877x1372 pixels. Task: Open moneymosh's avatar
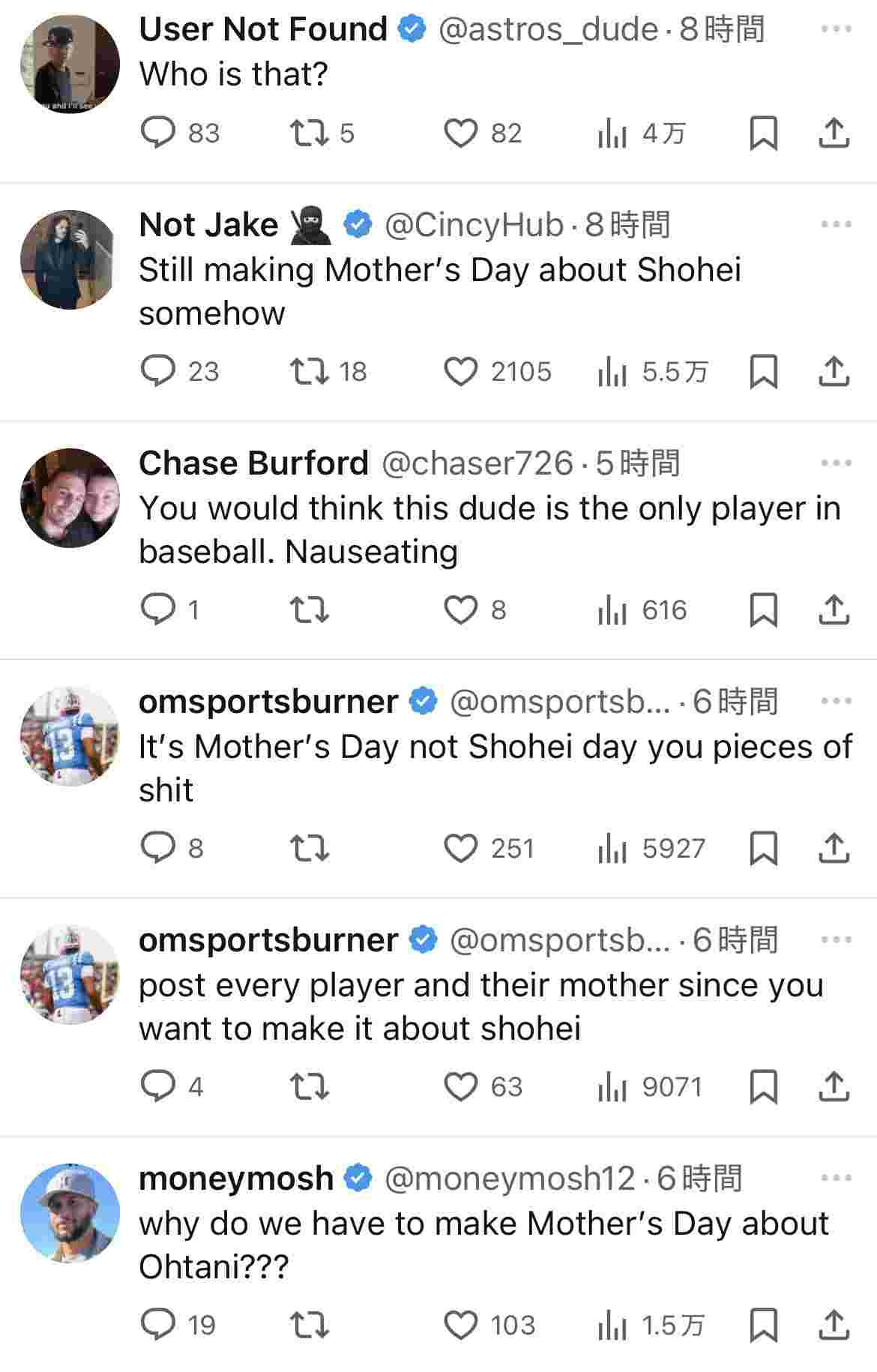[70, 1212]
